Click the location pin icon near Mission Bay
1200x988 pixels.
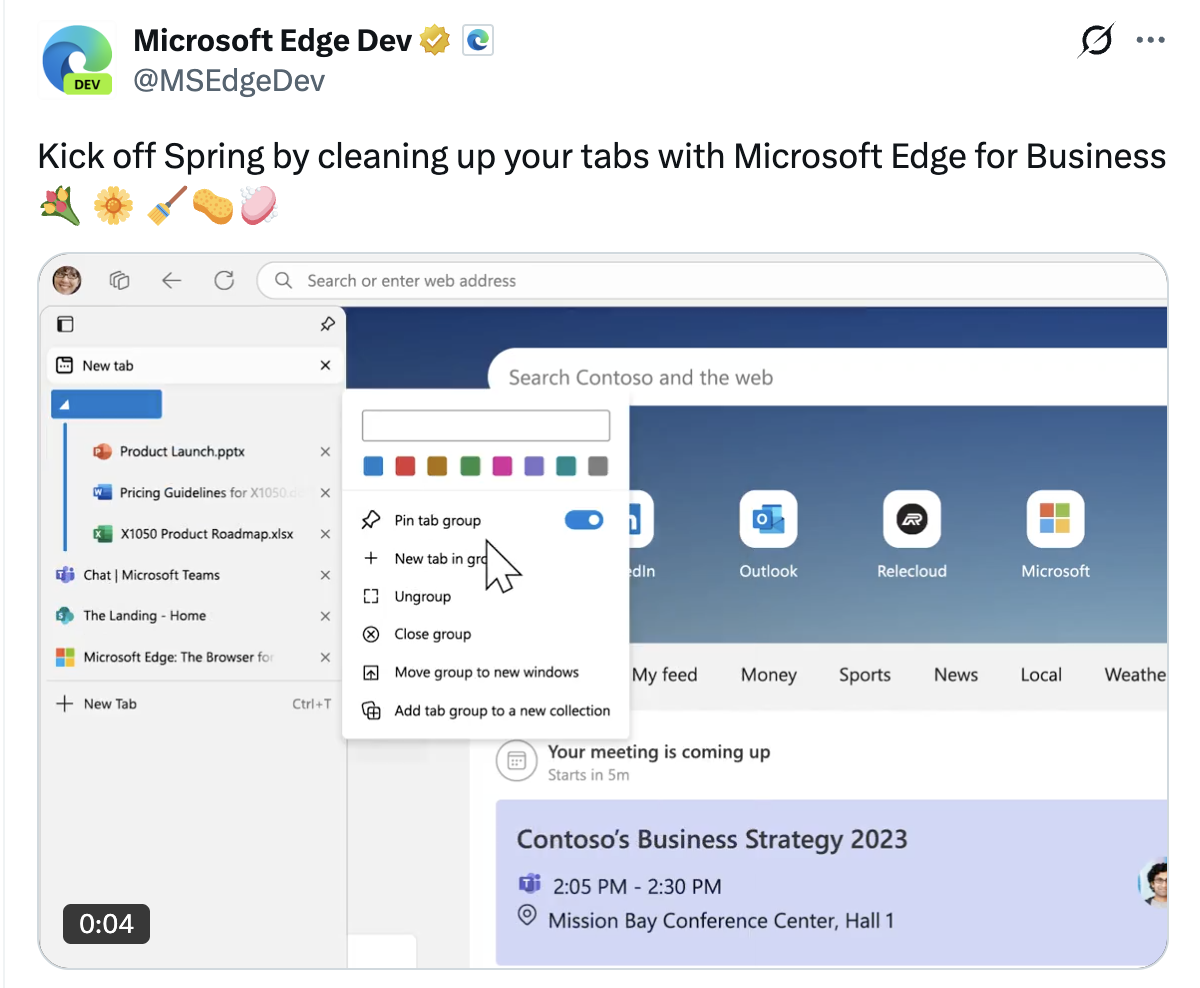pos(527,916)
